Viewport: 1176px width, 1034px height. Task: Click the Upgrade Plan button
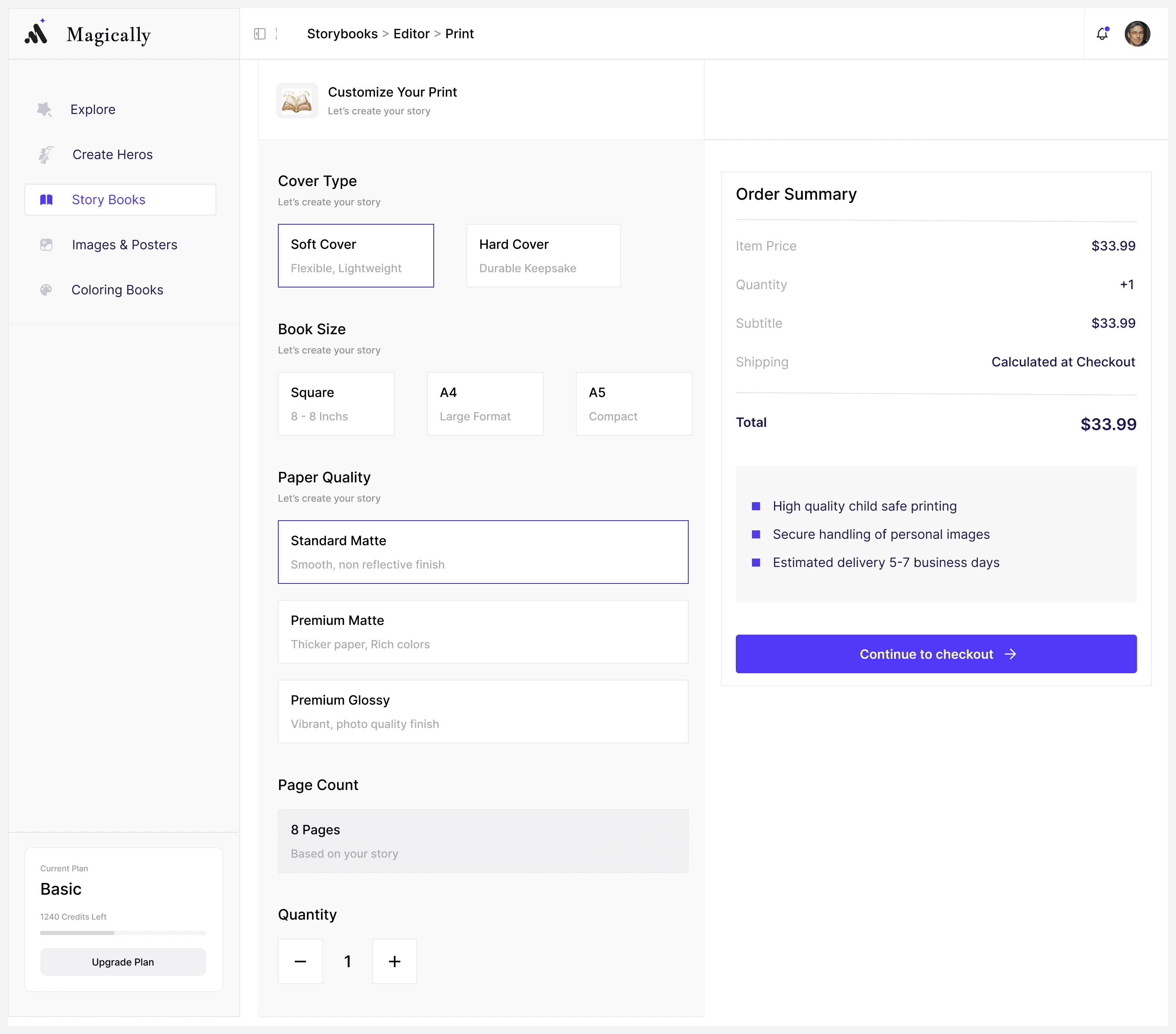click(122, 962)
